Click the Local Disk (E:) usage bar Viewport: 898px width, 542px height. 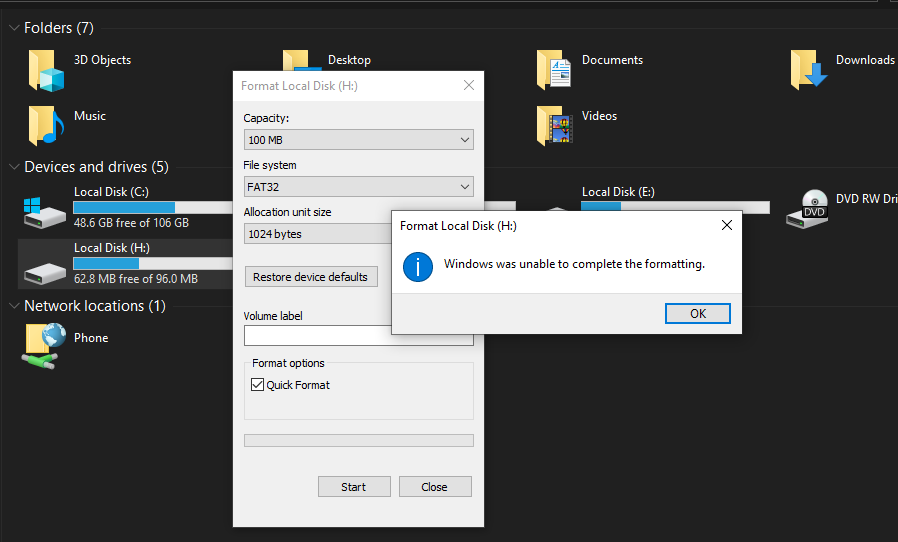(675, 207)
